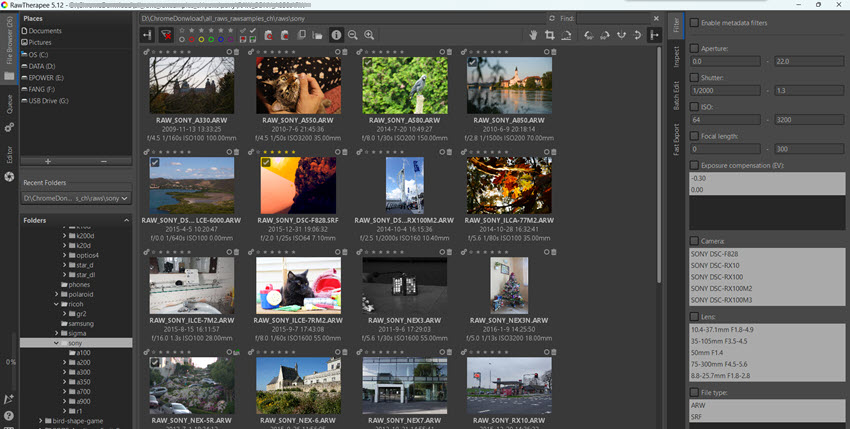Expand the a700 folder in tree
This screenshot has height=429, width=850.
65,392
